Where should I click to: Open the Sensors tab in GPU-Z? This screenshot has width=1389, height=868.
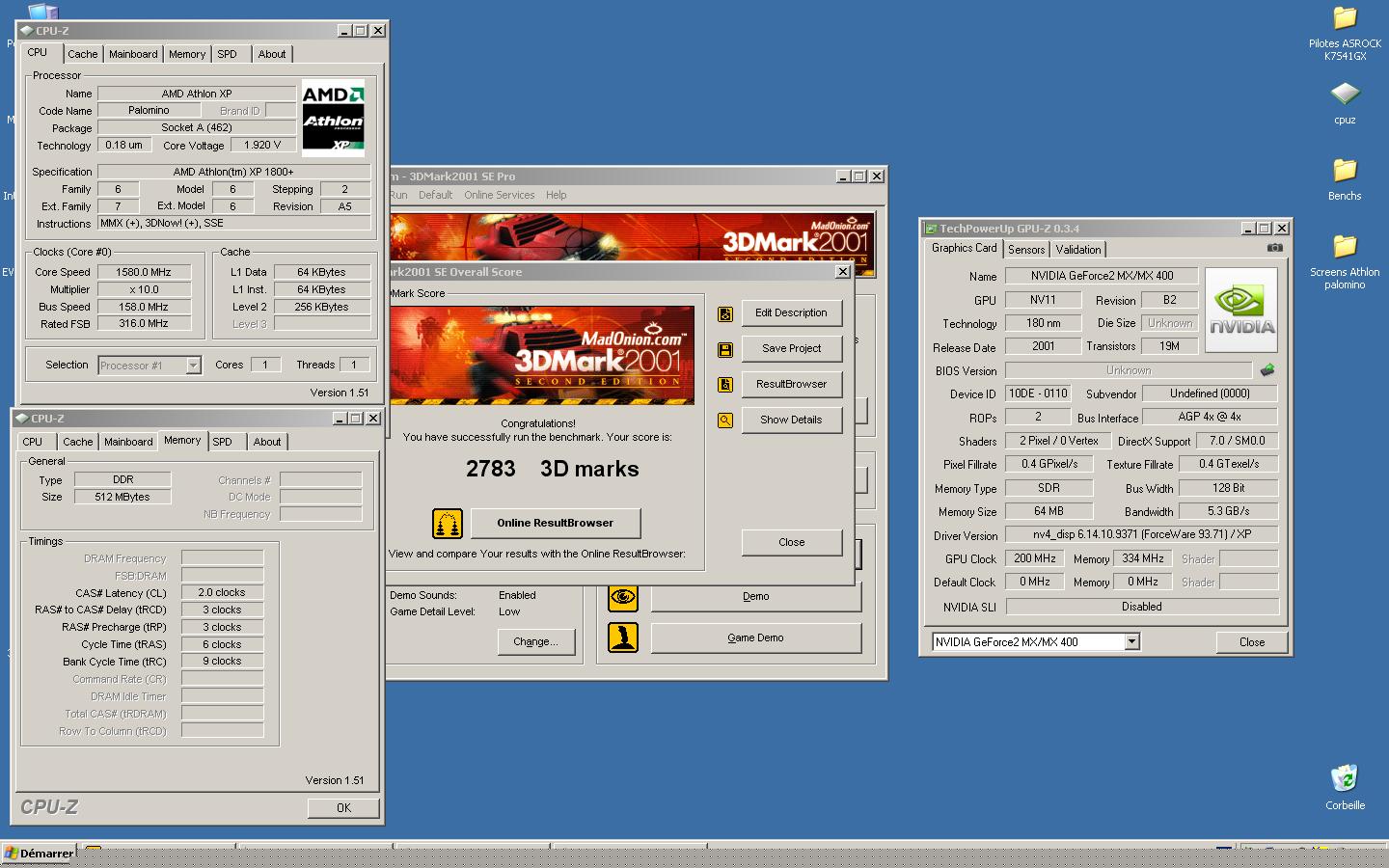pyautogui.click(x=1026, y=250)
